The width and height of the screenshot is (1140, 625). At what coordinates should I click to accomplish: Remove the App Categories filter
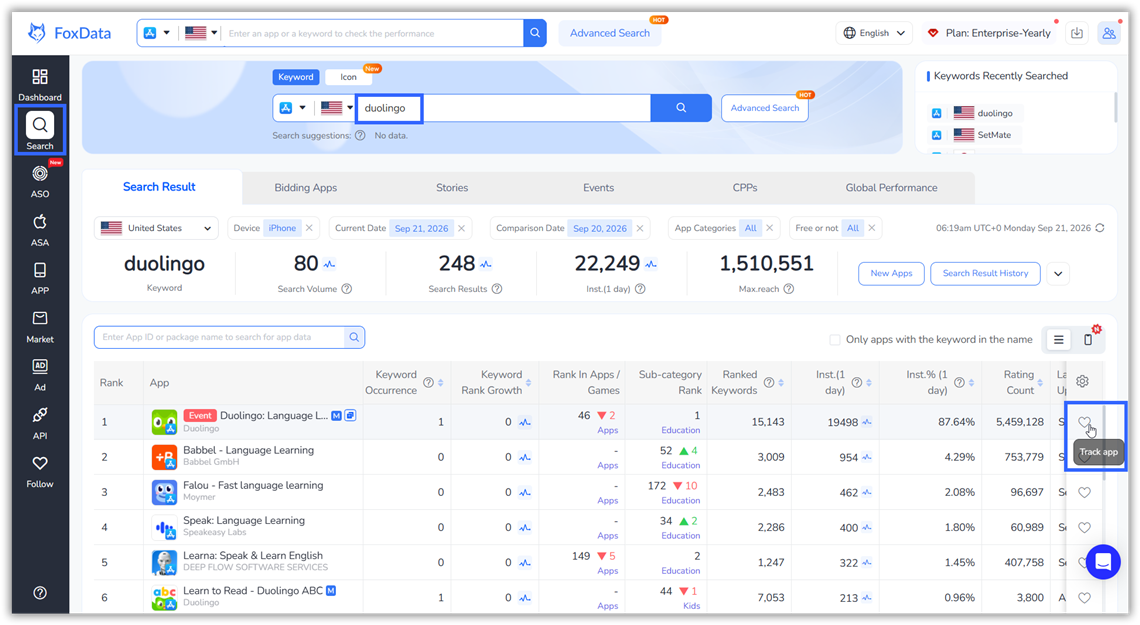(x=769, y=228)
